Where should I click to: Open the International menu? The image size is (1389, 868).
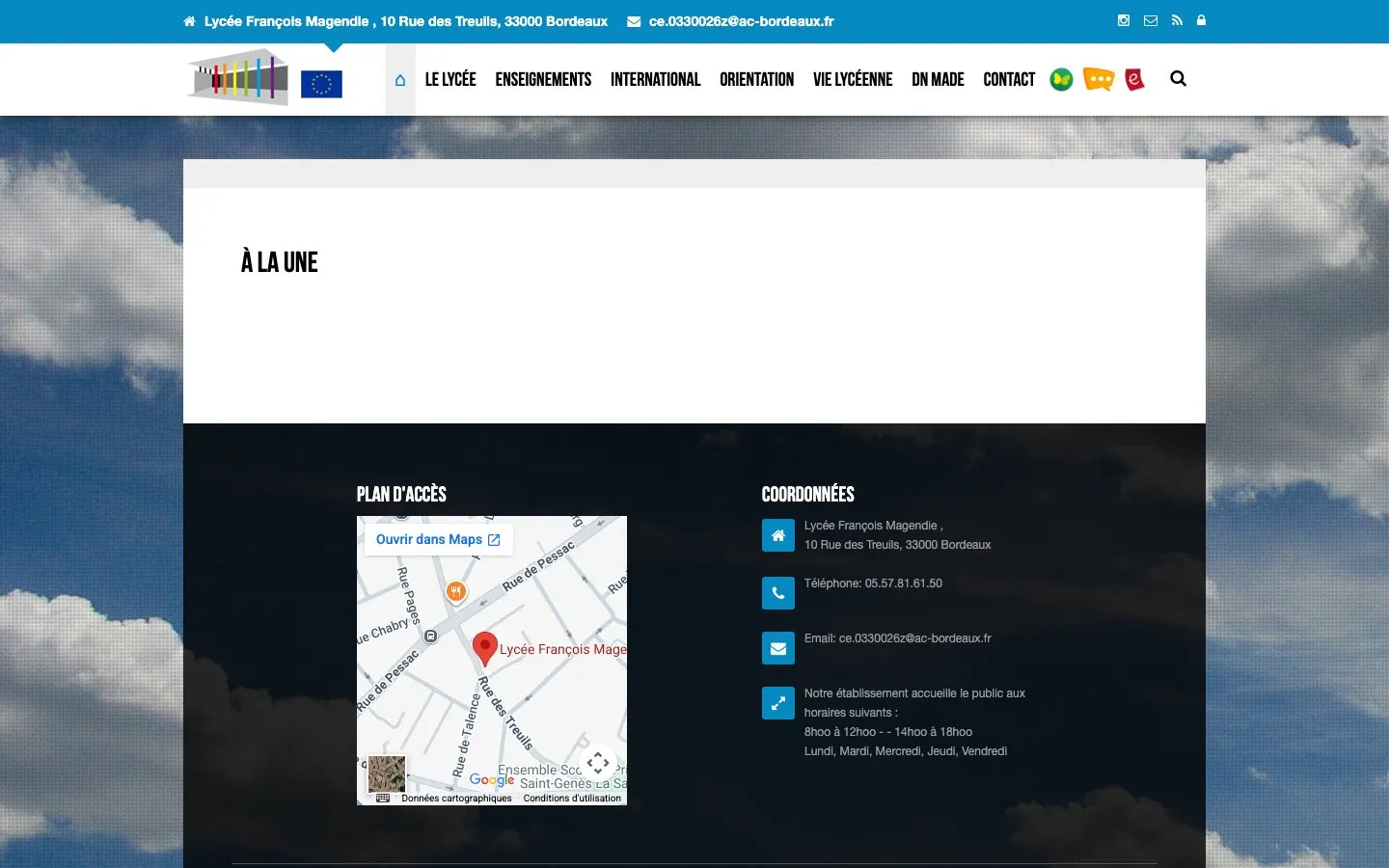[656, 80]
